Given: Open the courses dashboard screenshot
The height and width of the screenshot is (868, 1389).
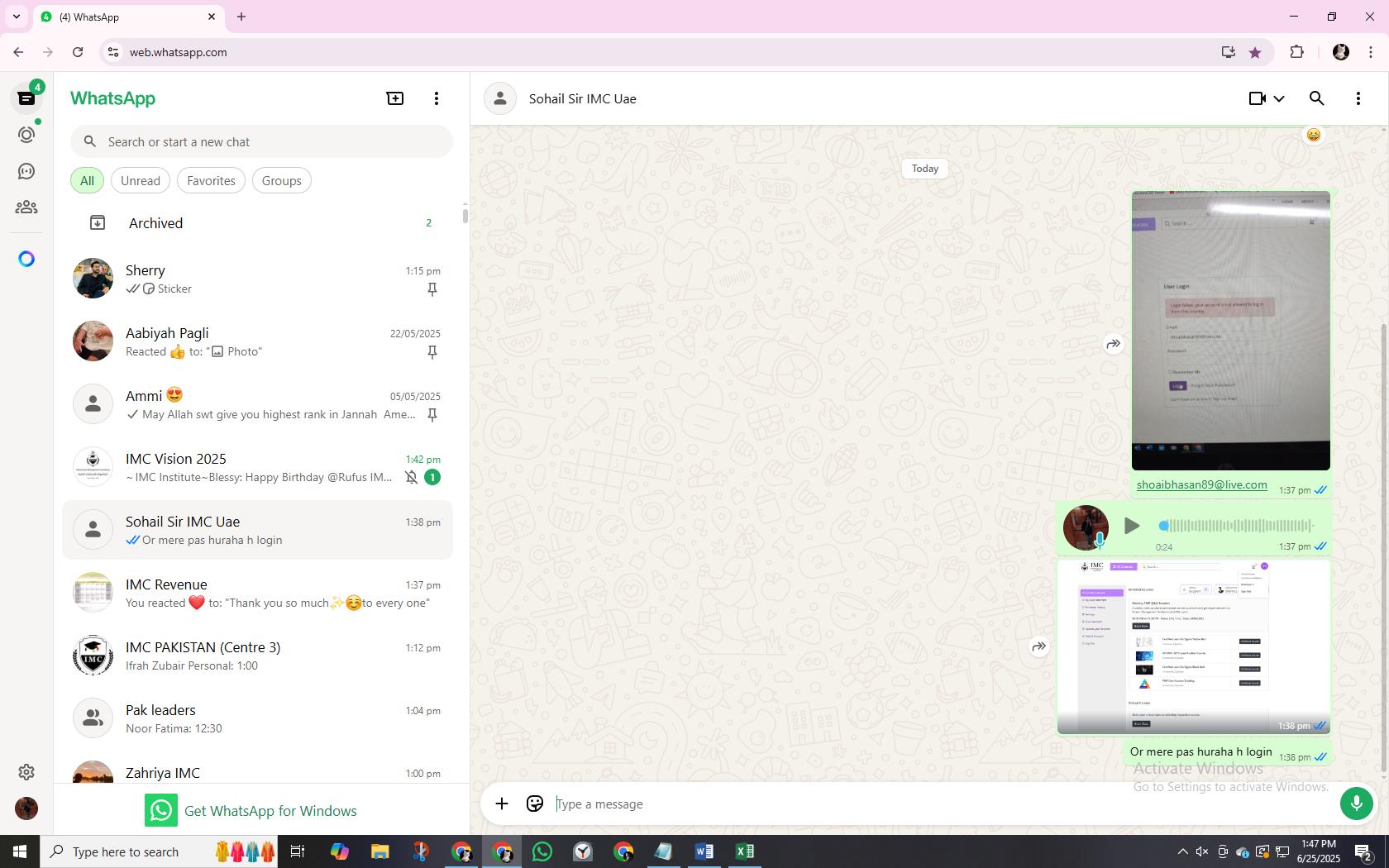Looking at the screenshot, I should [1194, 647].
